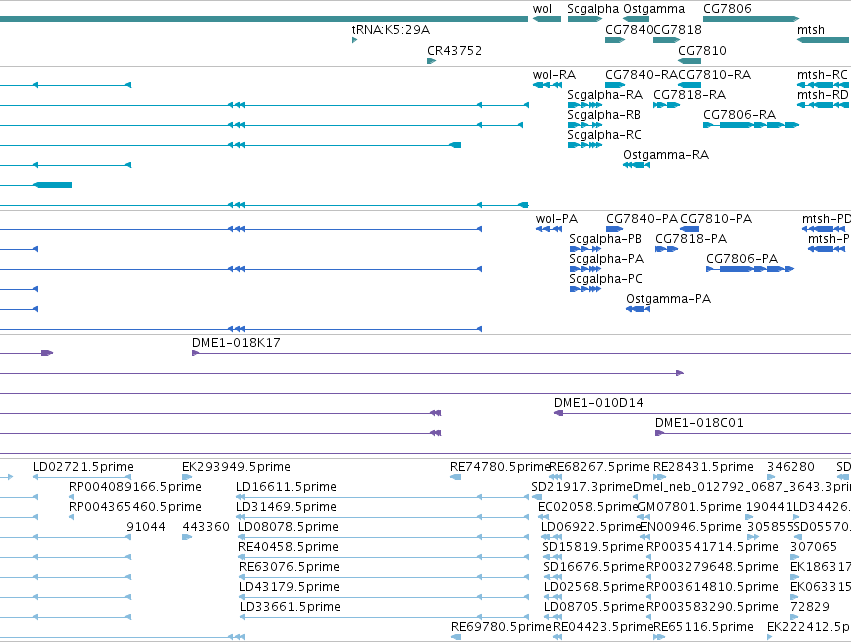
Task: Select the mtsh gene feature
Action: coord(823,40)
